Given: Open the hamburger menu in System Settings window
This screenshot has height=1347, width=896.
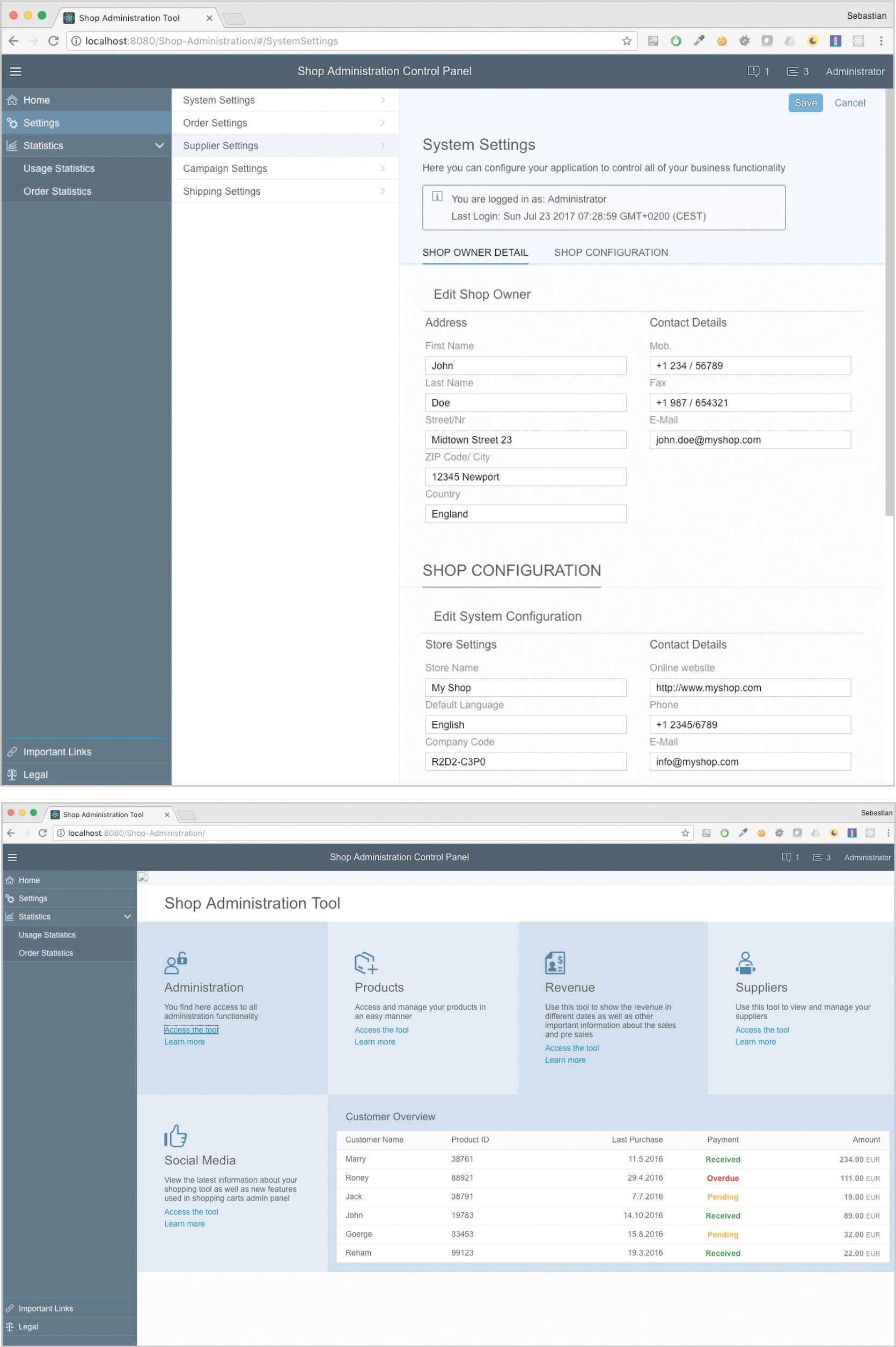Looking at the screenshot, I should pyautogui.click(x=16, y=71).
